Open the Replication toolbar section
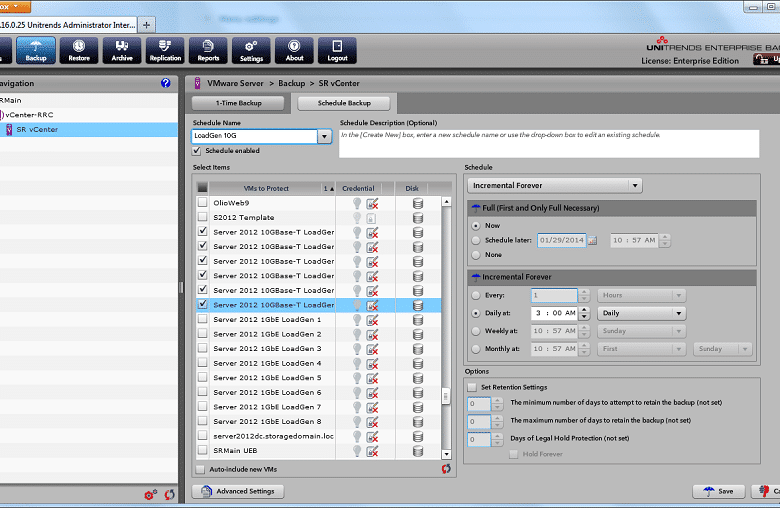The width and height of the screenshot is (780, 508). click(x=165, y=50)
